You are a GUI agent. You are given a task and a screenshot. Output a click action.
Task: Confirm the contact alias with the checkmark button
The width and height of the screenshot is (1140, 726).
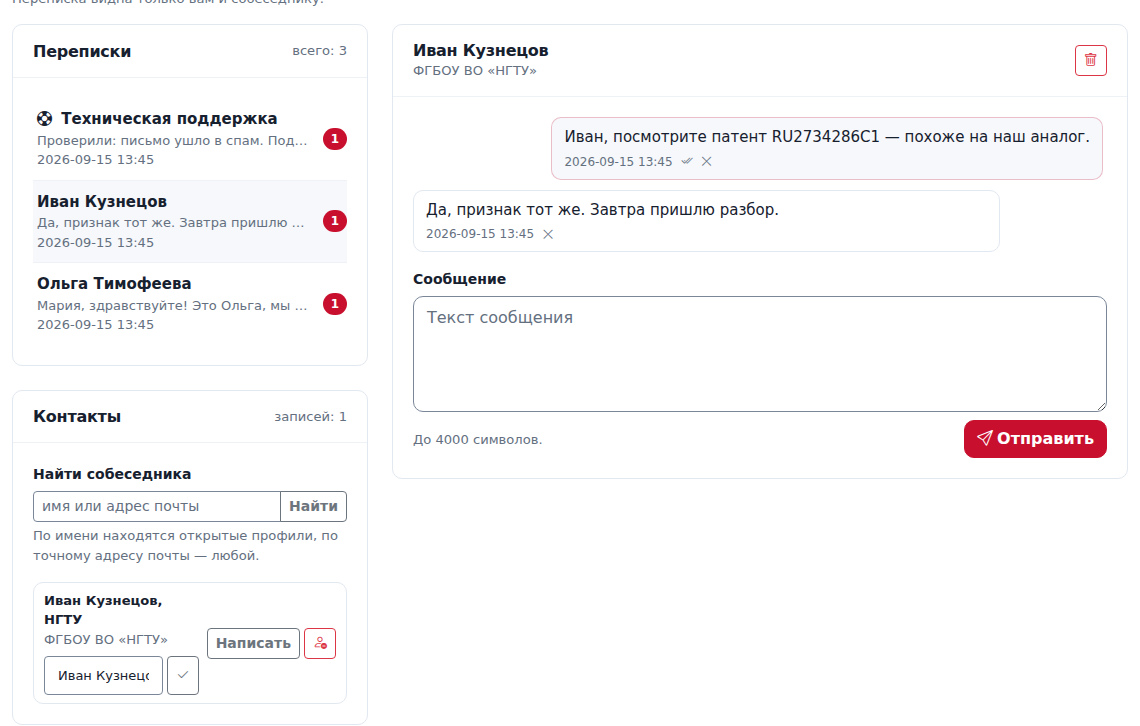pyautogui.click(x=182, y=675)
